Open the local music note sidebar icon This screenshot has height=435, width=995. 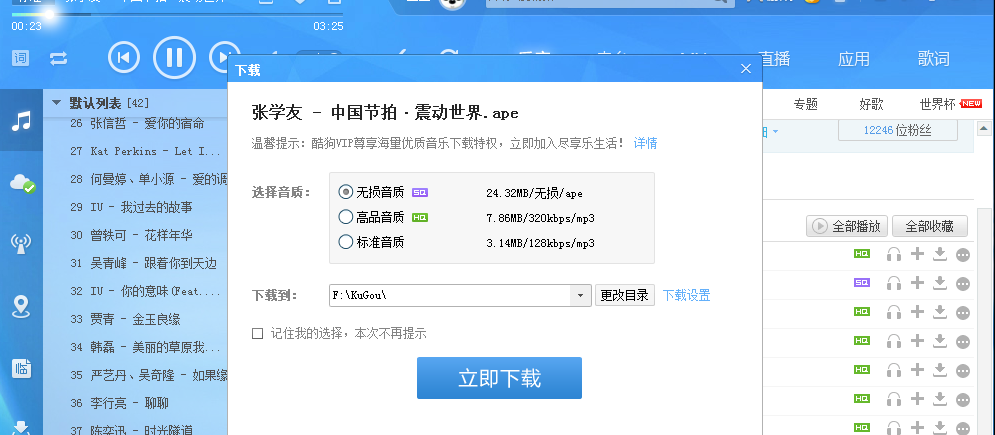pos(21,120)
